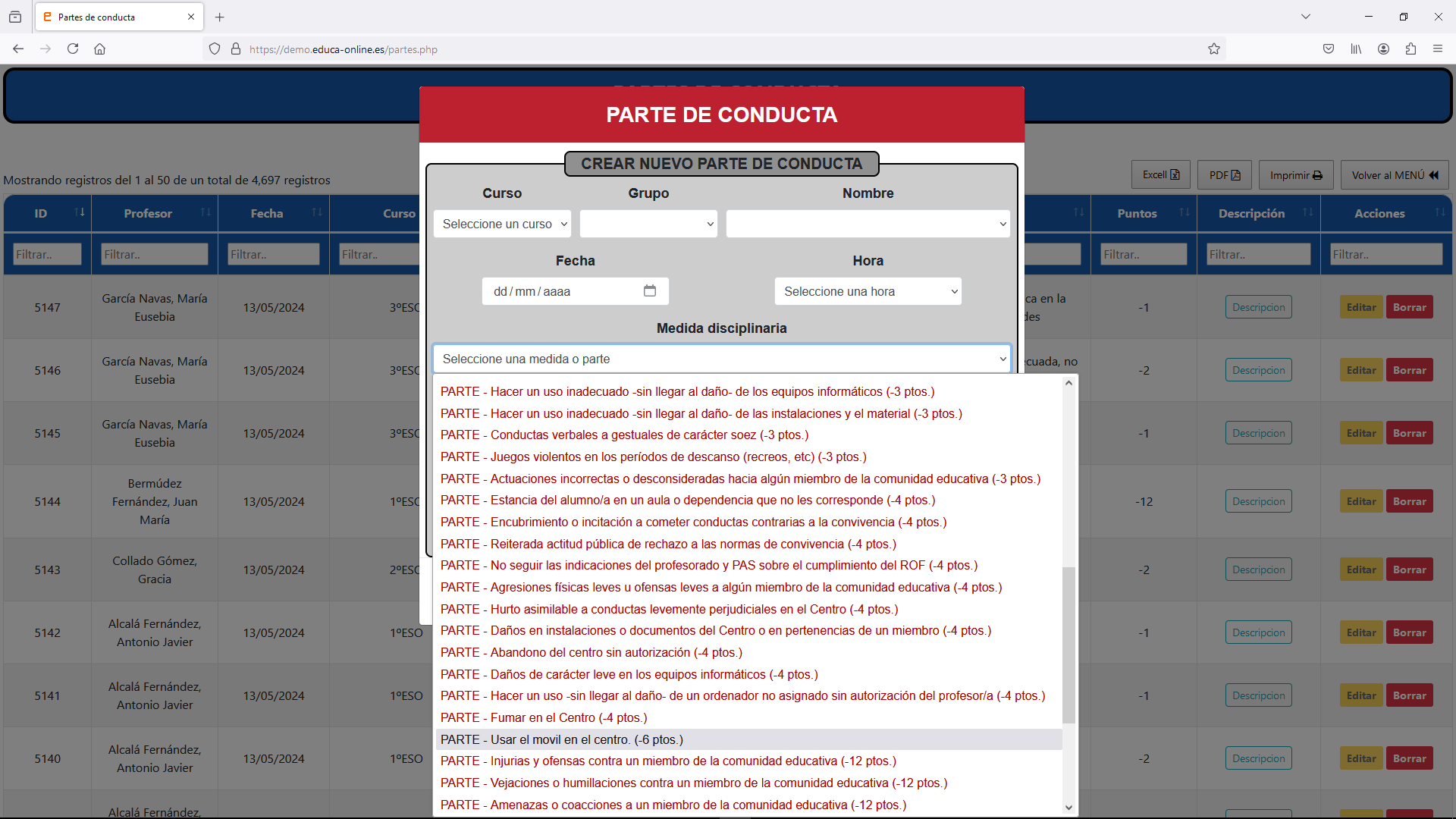The width and height of the screenshot is (1456, 819).
Task: Open the Firefox hamburger application menu
Action: pyautogui.click(x=1438, y=49)
